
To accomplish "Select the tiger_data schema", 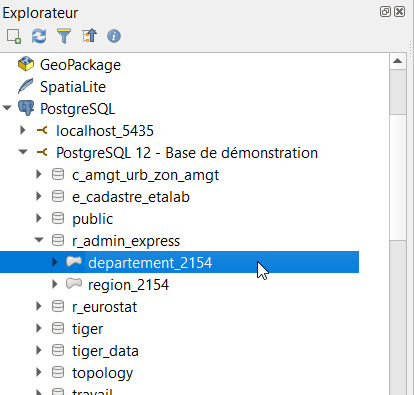I will point(105,351).
